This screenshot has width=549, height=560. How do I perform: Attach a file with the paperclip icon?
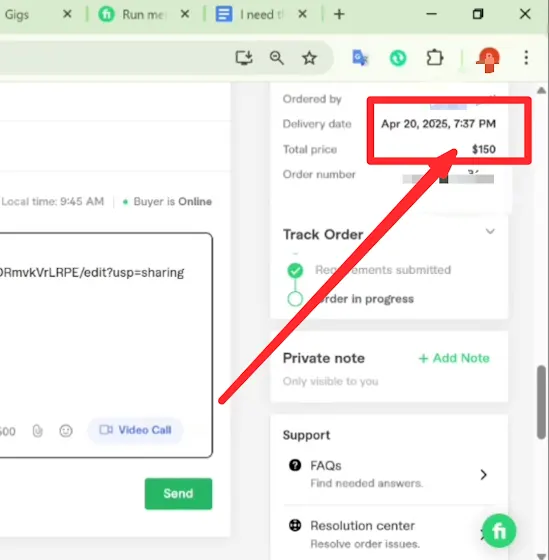pos(38,431)
